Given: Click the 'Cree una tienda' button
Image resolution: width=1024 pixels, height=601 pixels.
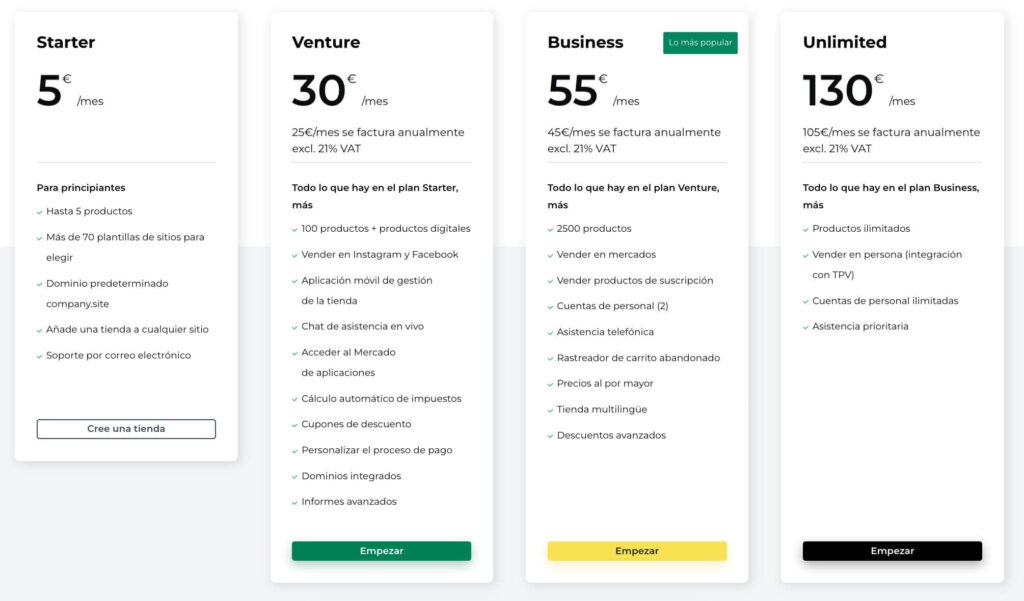Looking at the screenshot, I should [126, 429].
